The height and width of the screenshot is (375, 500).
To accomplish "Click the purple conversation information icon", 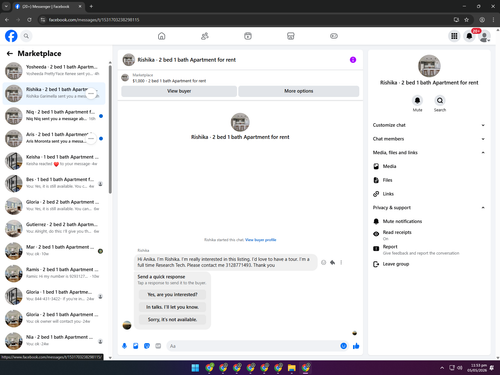I will pos(353,60).
